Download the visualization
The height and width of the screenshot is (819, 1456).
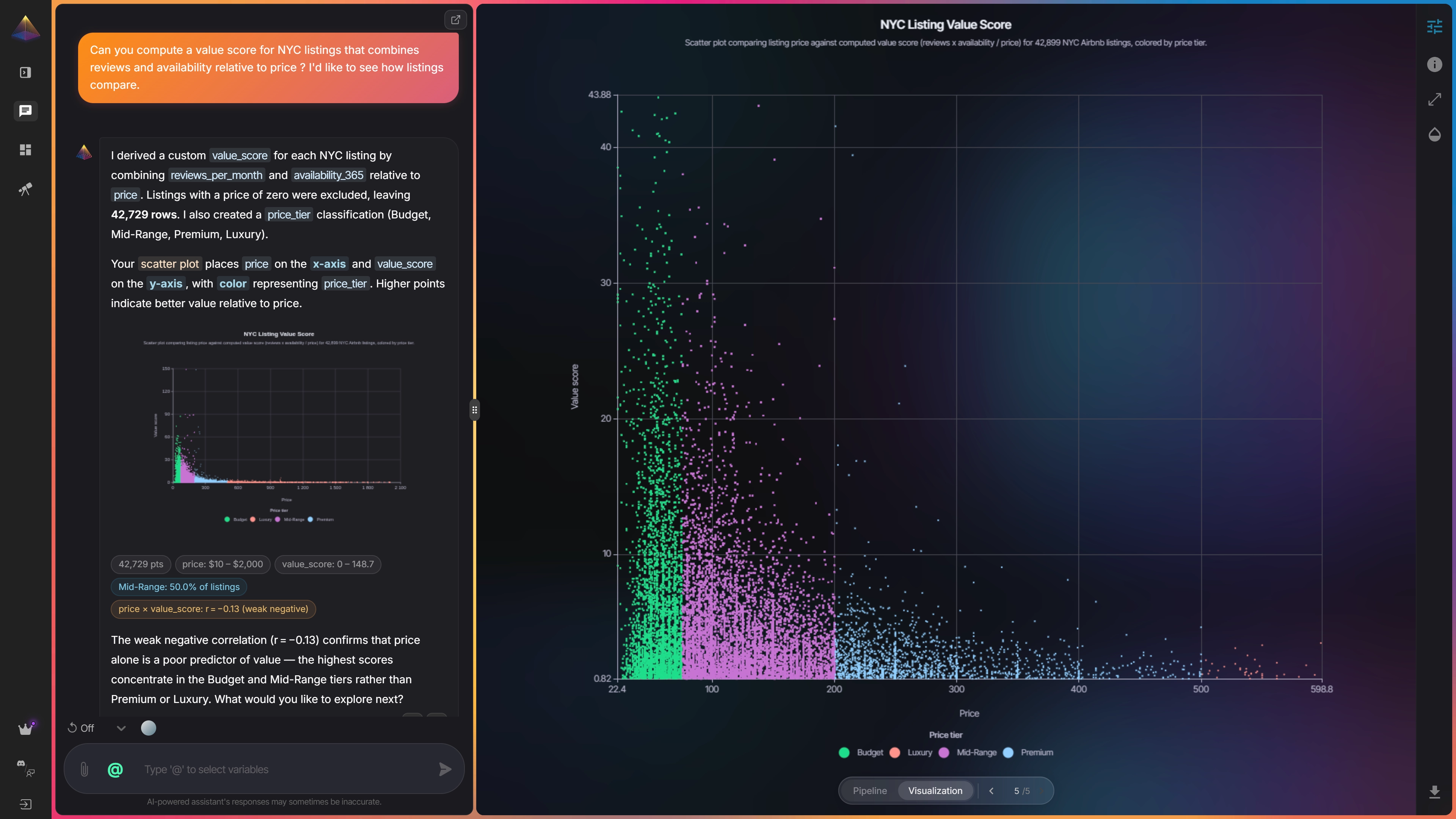1434,791
